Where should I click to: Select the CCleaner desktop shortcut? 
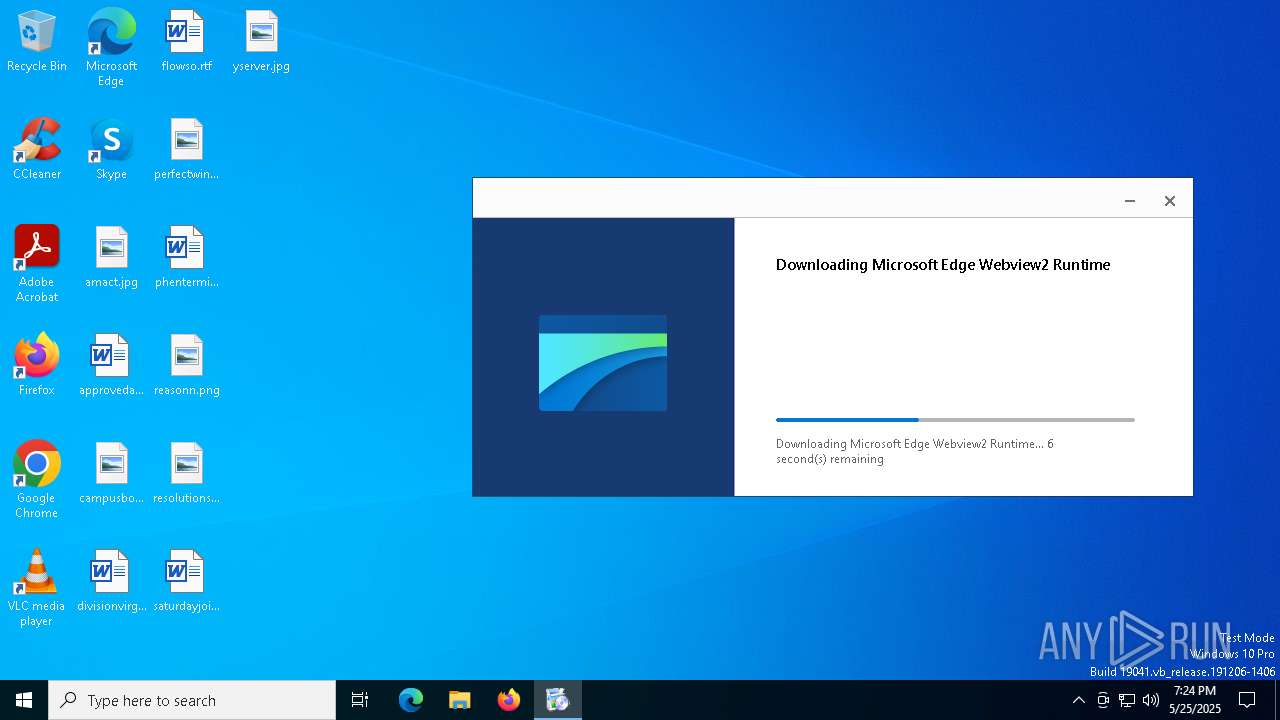coord(37,150)
